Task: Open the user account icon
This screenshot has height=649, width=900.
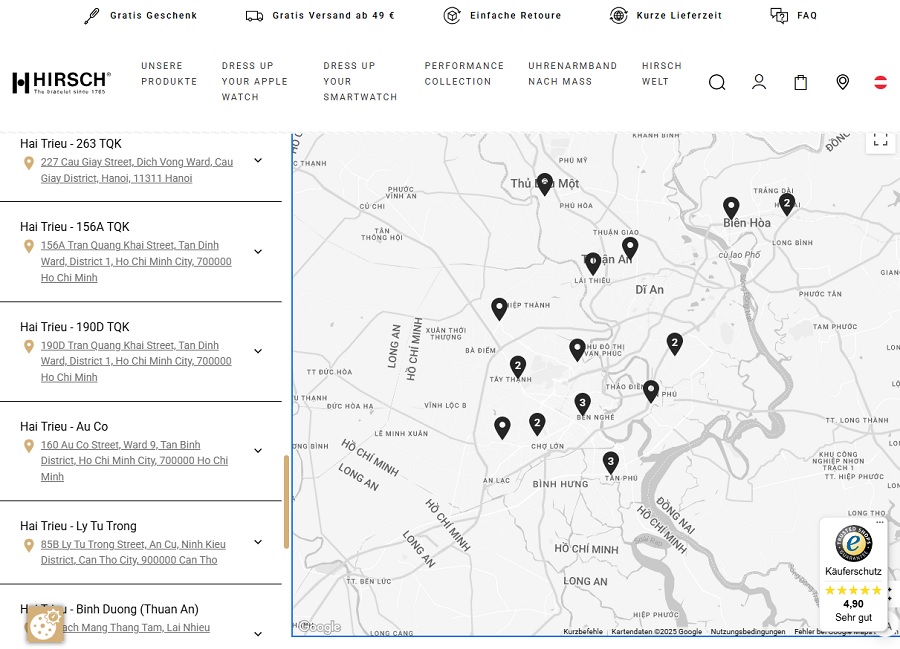Action: (759, 82)
